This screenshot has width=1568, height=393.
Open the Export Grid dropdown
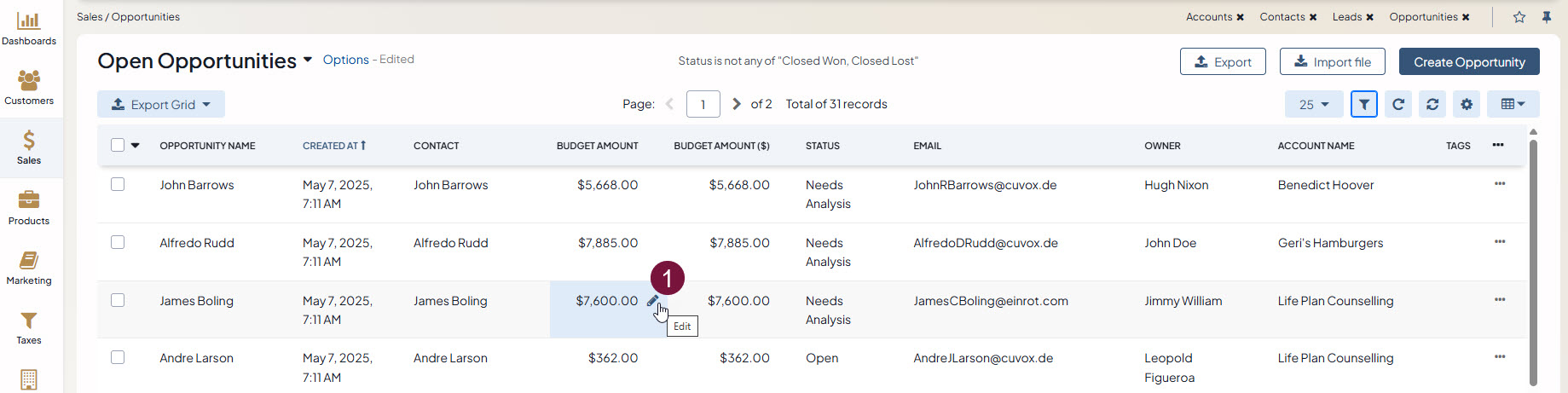pyautogui.click(x=161, y=104)
